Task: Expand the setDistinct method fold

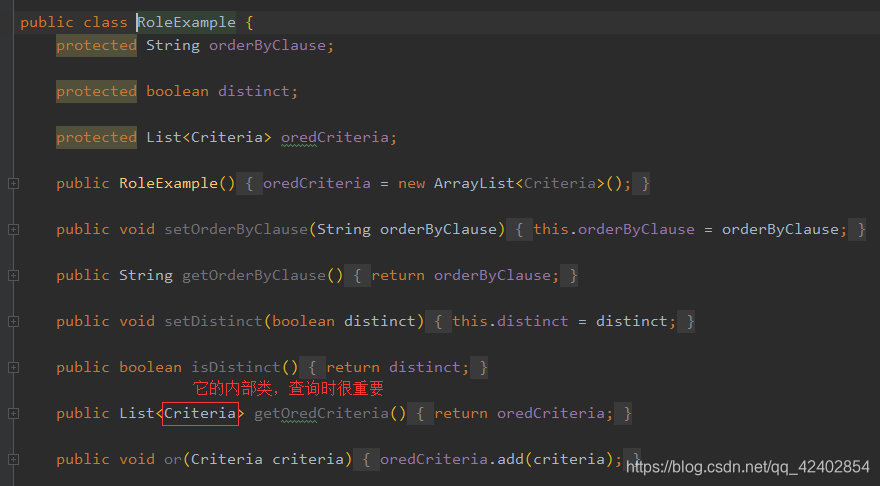Action: point(13,322)
